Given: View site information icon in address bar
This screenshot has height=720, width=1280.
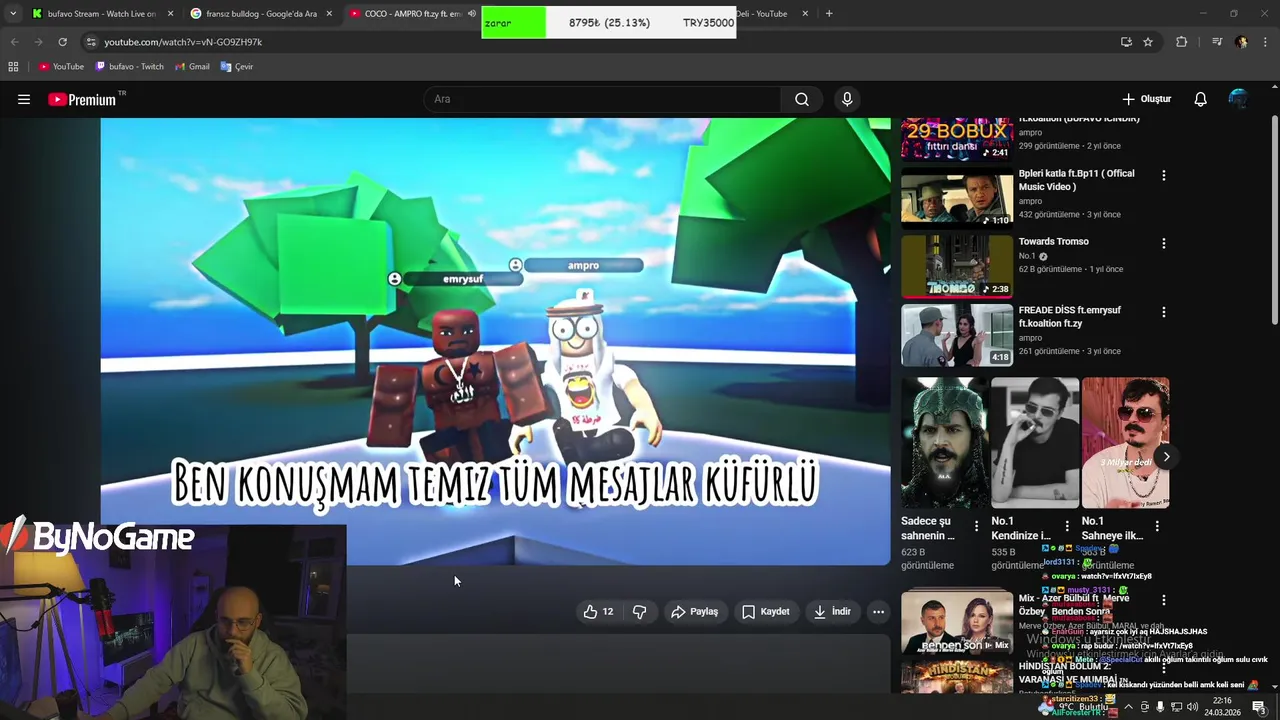Looking at the screenshot, I should point(91,42).
